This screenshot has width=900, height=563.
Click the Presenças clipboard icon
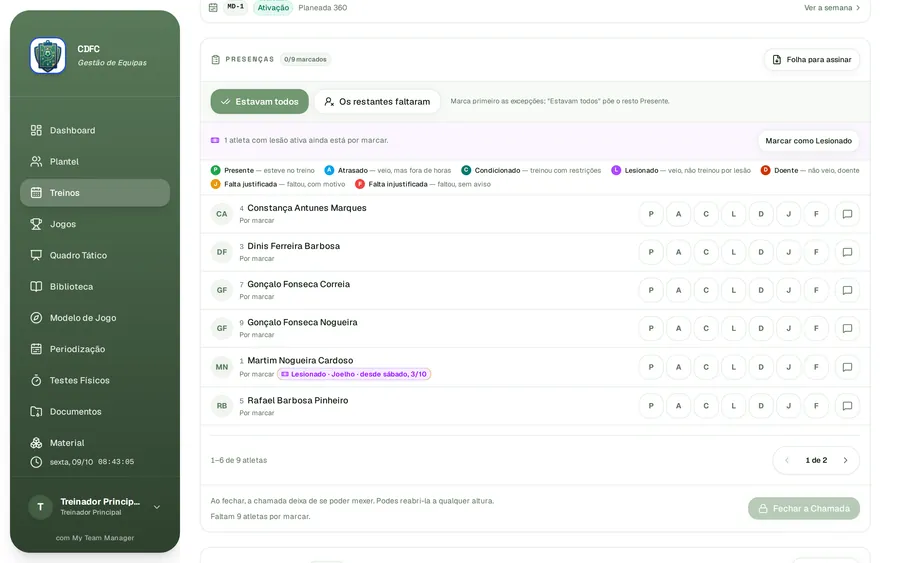coord(216,60)
